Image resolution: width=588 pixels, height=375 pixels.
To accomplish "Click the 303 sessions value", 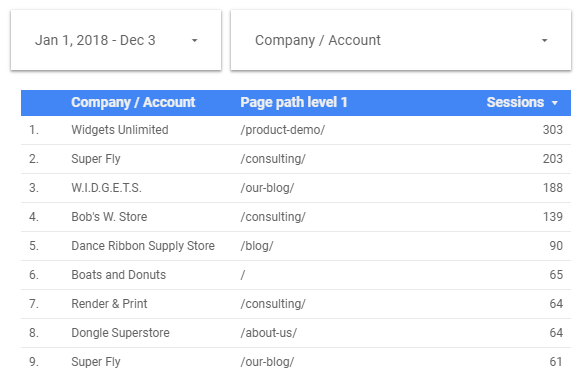I will pos(552,130).
